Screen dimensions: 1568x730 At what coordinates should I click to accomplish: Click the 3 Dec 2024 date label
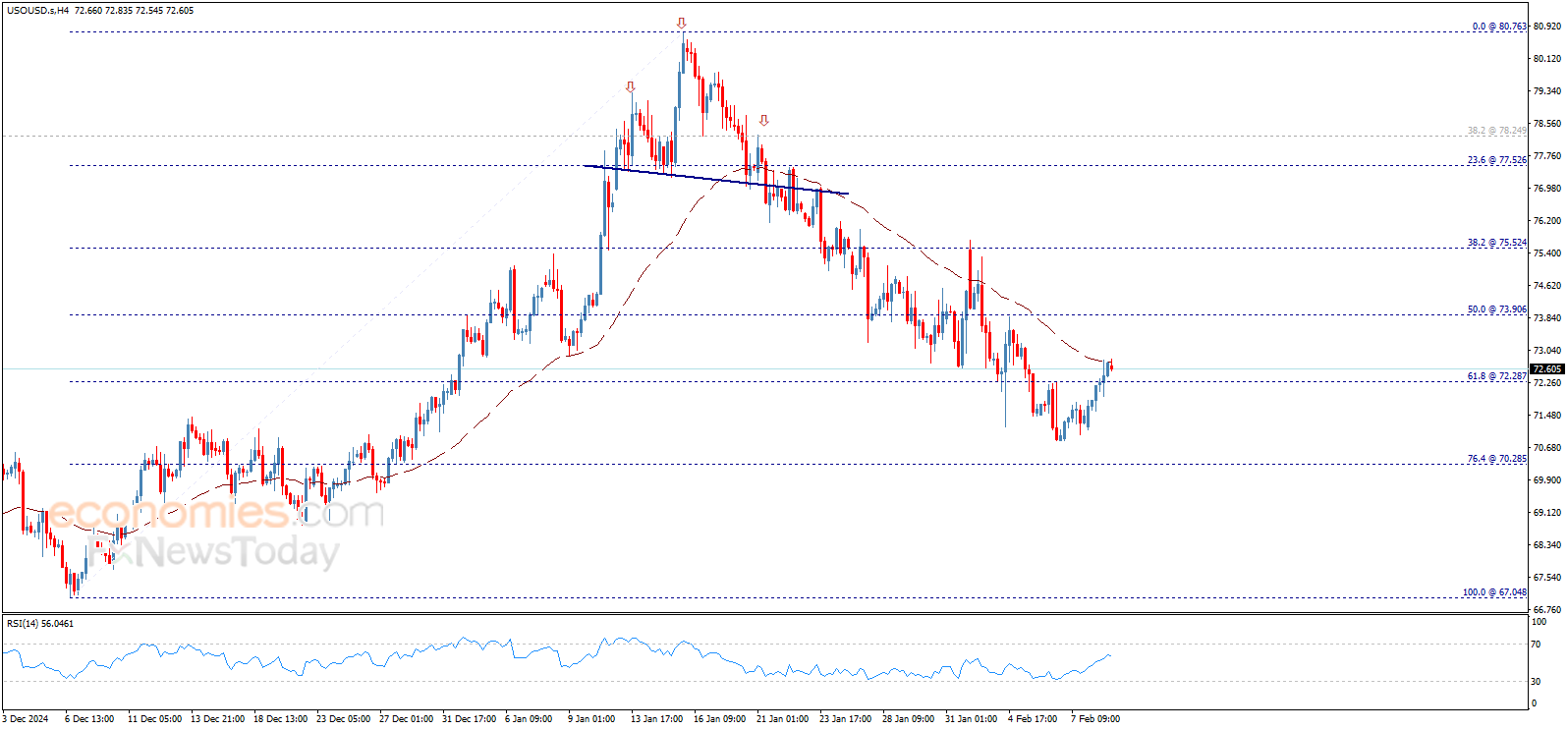pyautogui.click(x=26, y=719)
